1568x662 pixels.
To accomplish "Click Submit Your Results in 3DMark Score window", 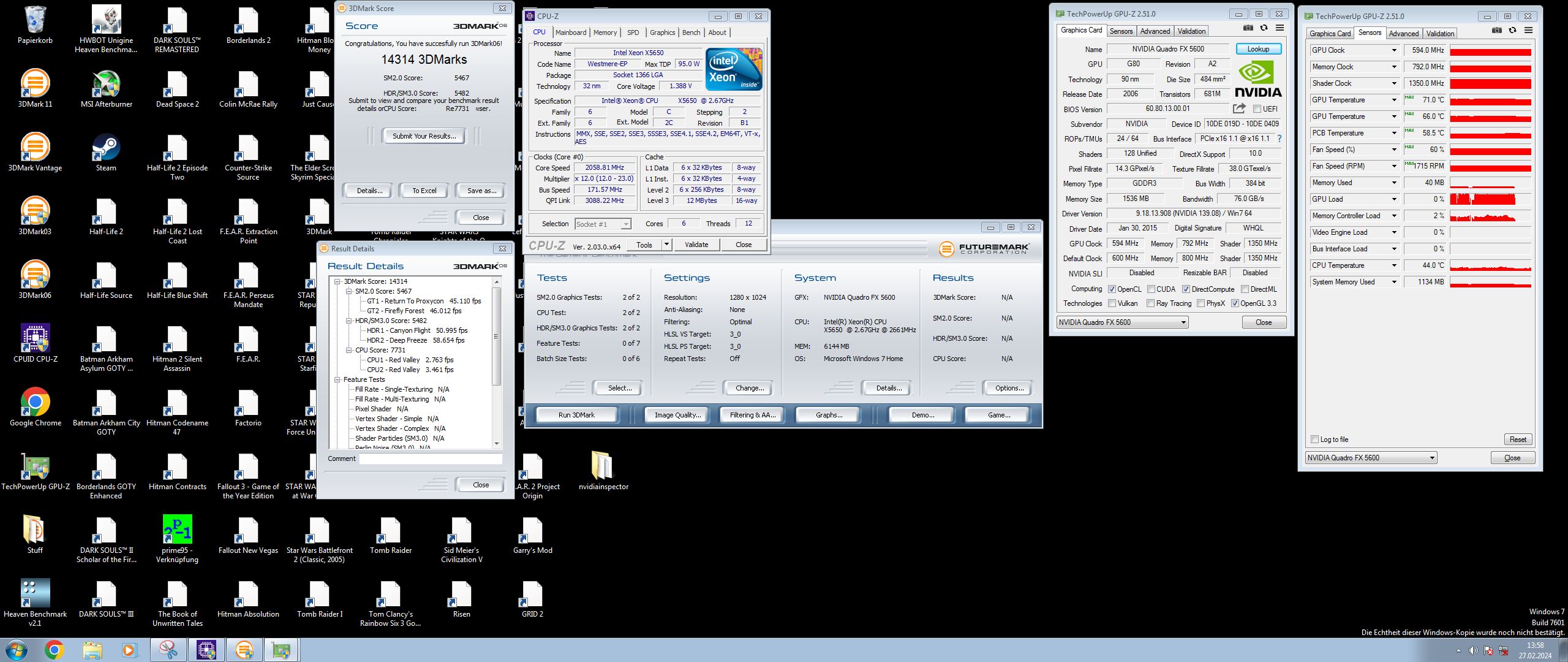I will pos(424,135).
